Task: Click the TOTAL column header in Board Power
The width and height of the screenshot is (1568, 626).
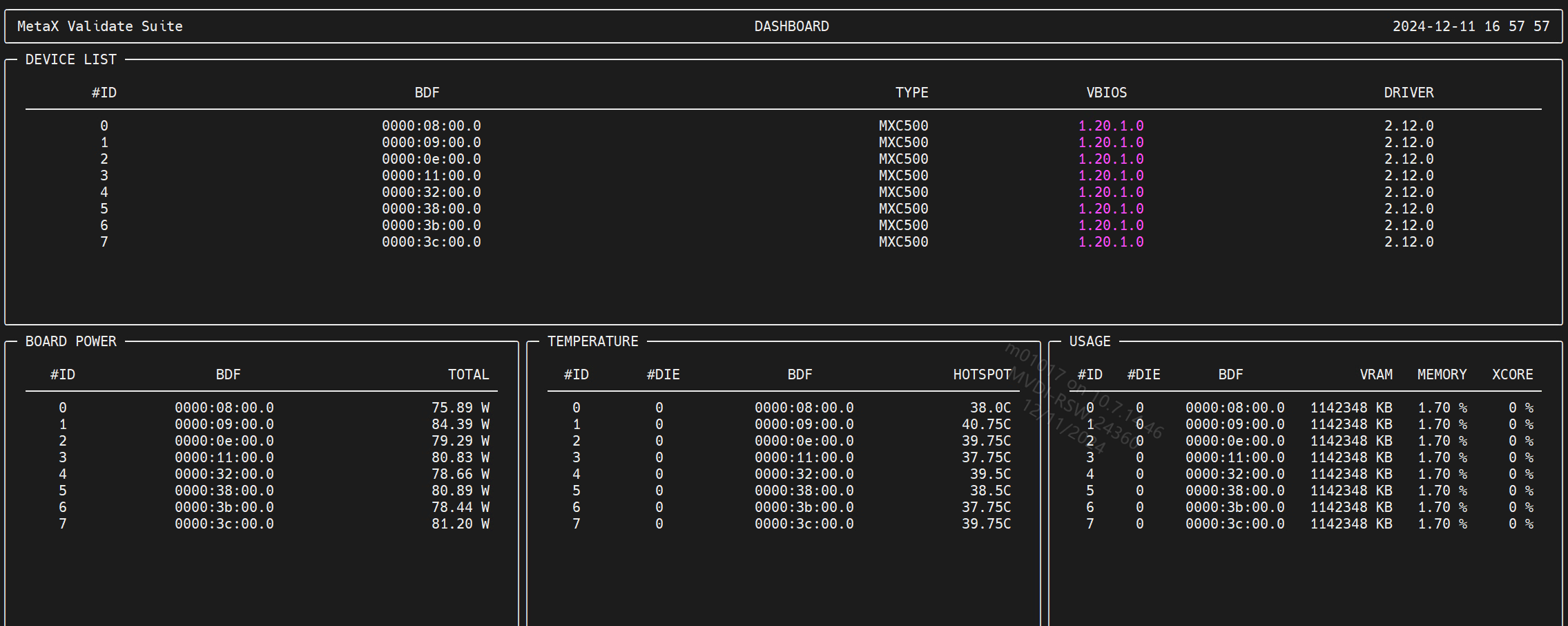Action: pos(468,374)
